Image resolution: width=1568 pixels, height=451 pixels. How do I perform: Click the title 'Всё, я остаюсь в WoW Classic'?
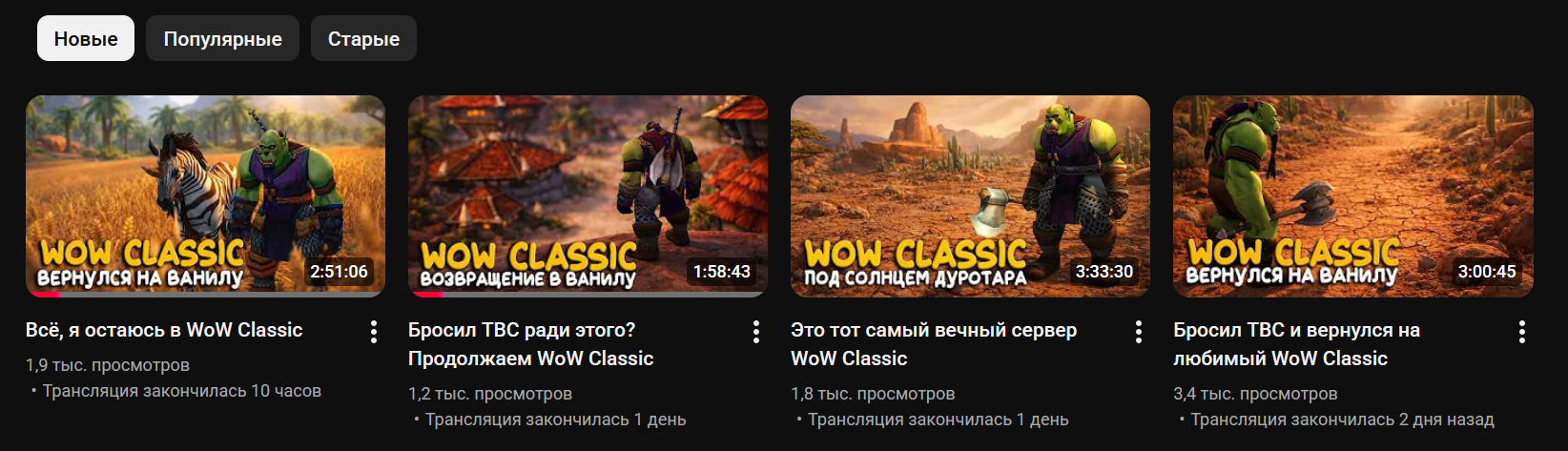coord(164,330)
